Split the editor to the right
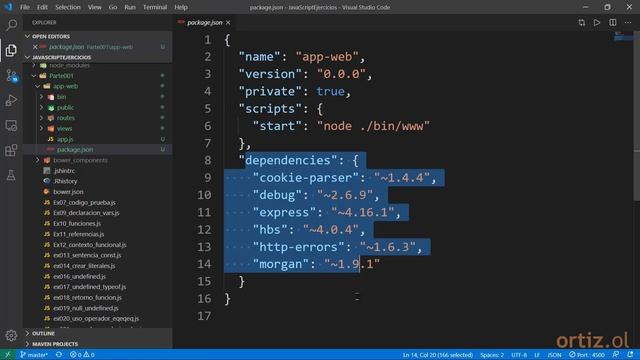640x360 pixels. click(x=613, y=22)
